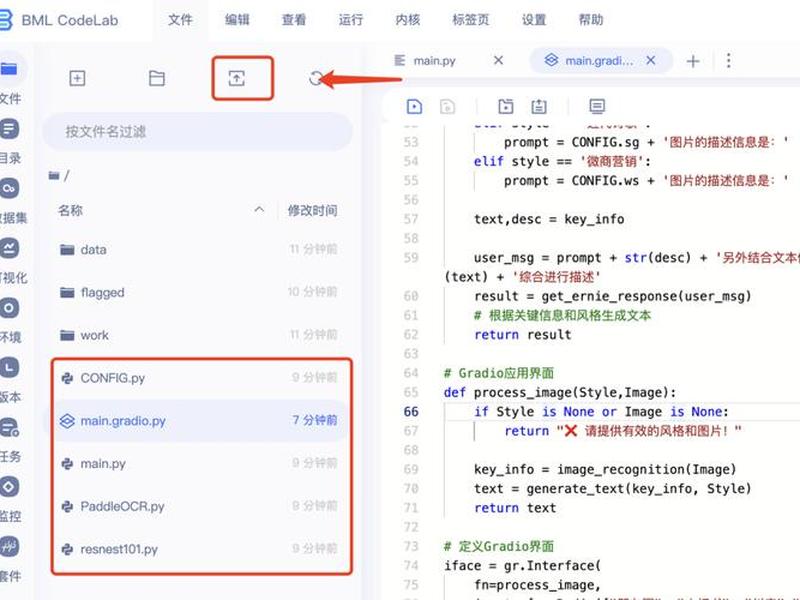Close the main.gradi... tab
Image resolution: width=800 pixels, height=600 pixels.
pyautogui.click(x=651, y=60)
